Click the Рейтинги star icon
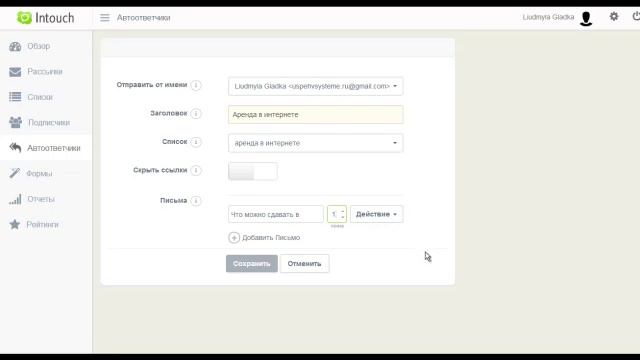Screen dimensions: 640x360 coord(15,224)
